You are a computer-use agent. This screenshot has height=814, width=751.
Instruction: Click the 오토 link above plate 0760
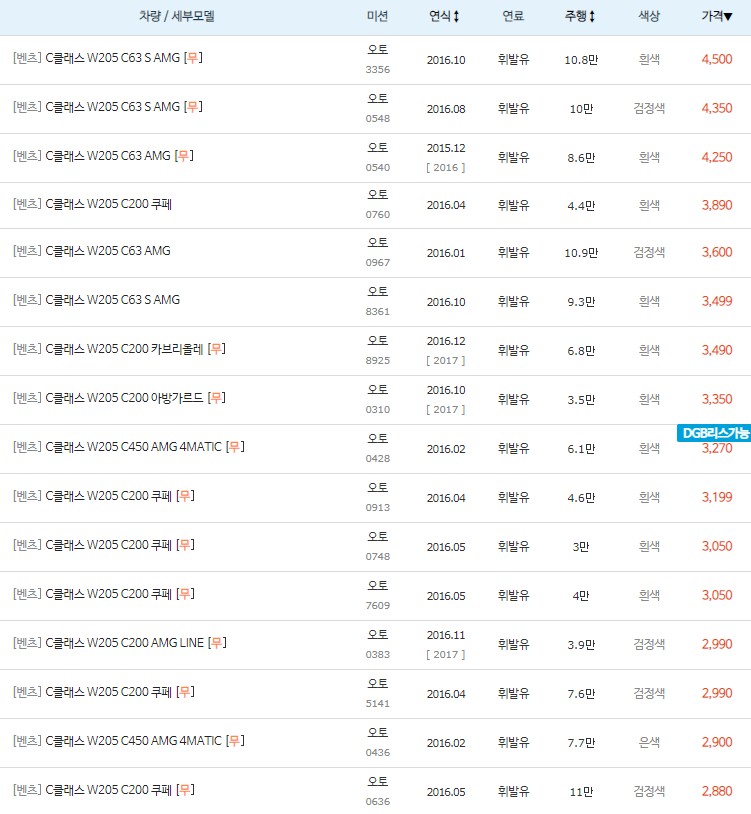[x=377, y=194]
